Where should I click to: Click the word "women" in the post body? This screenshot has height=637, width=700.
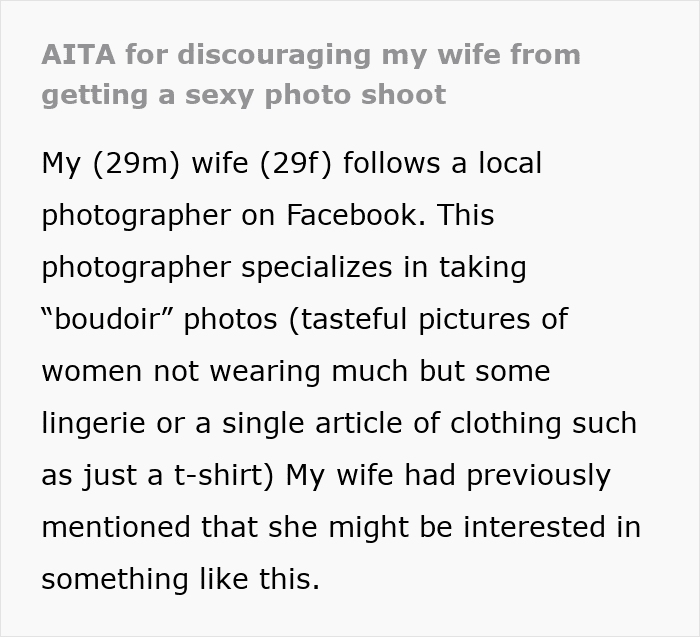92,373
